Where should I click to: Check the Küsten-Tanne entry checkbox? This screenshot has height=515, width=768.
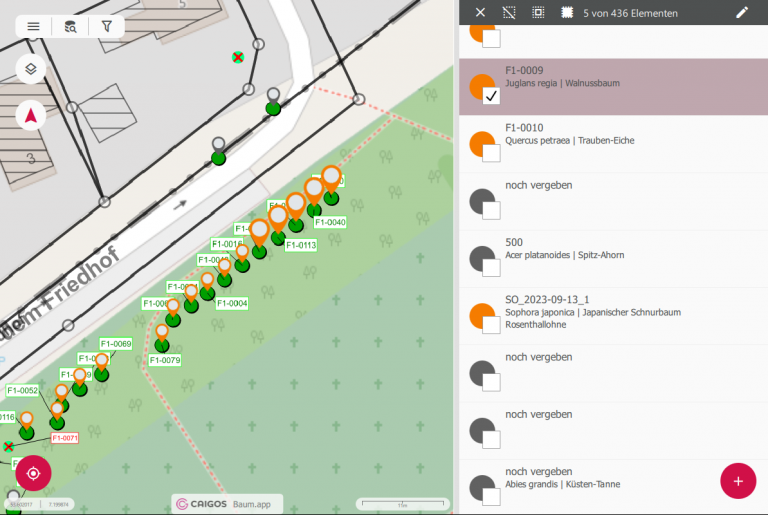pos(491,497)
